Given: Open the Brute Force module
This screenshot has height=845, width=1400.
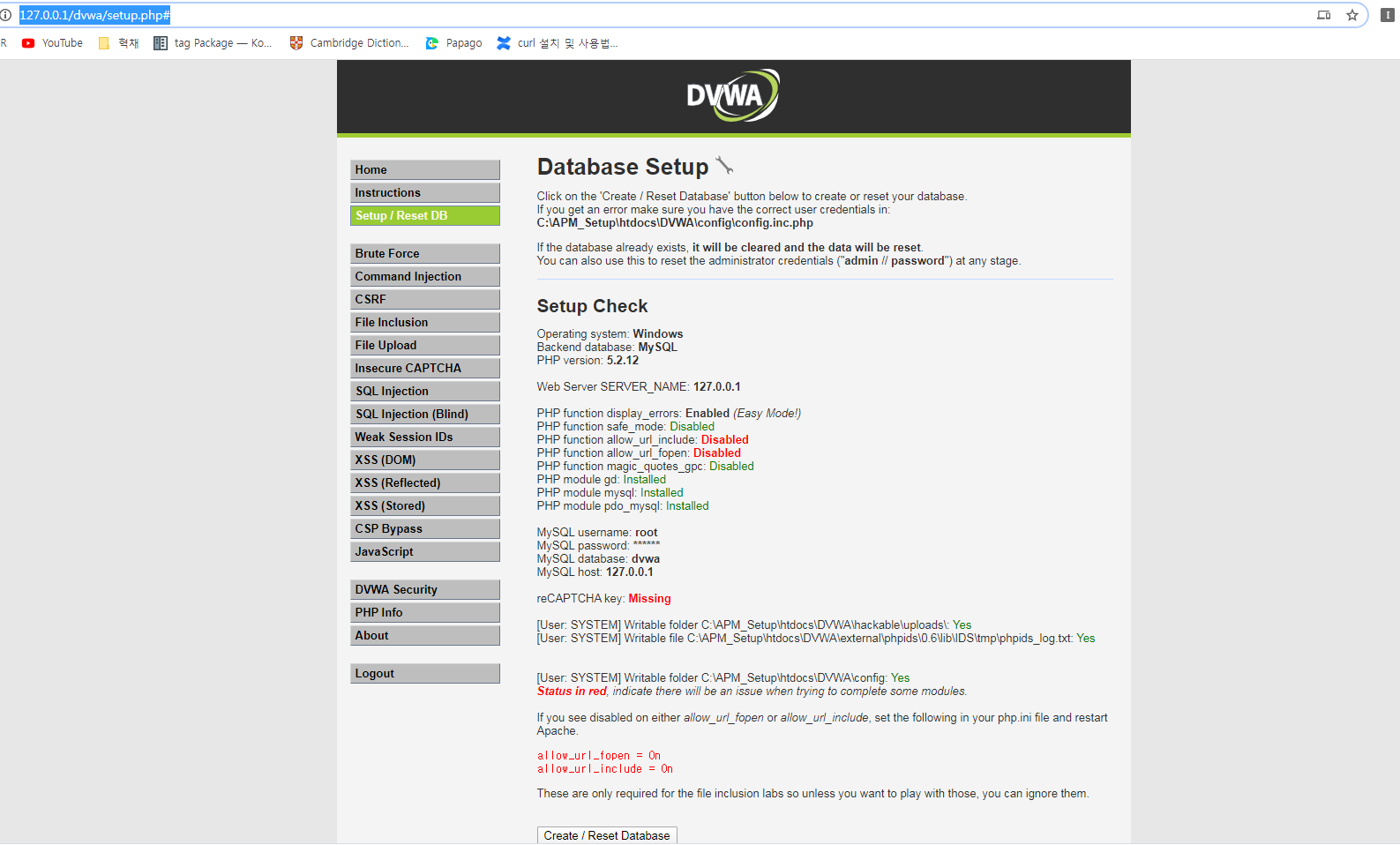Looking at the screenshot, I should (425, 253).
